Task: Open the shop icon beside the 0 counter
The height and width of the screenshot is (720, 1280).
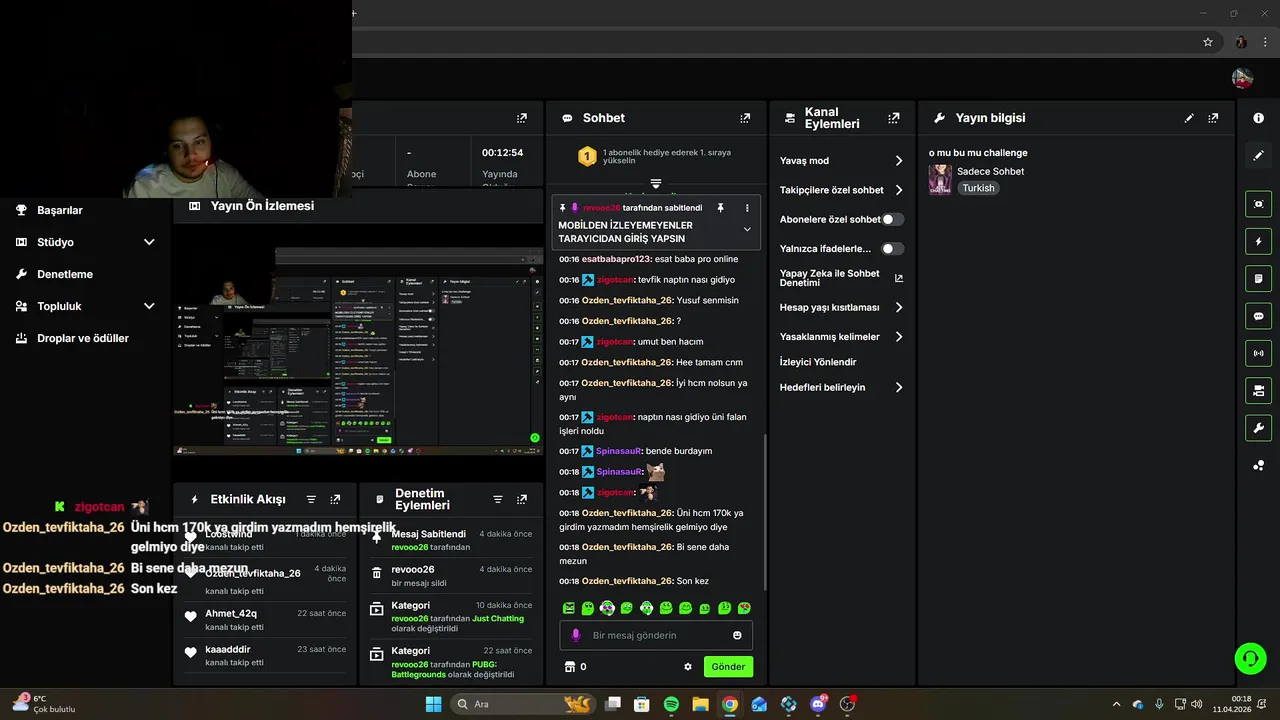Action: pos(570,667)
